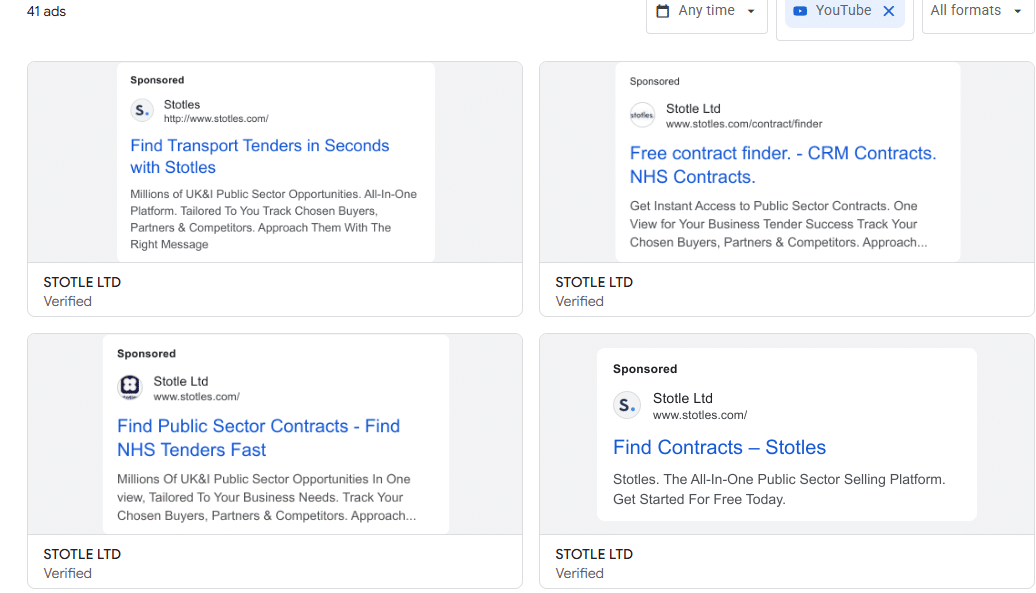
Task: Click www.stotles.com/contract/finder URL
Action: 744,124
